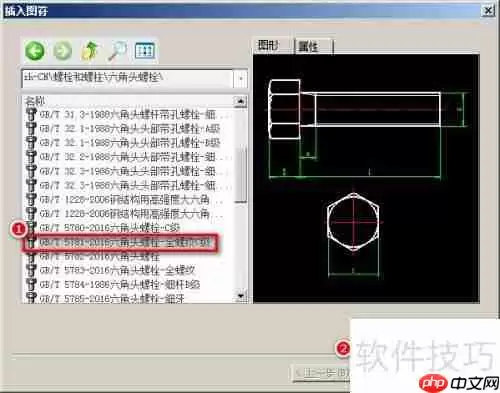Switch to the 属性 tab

coord(313,46)
